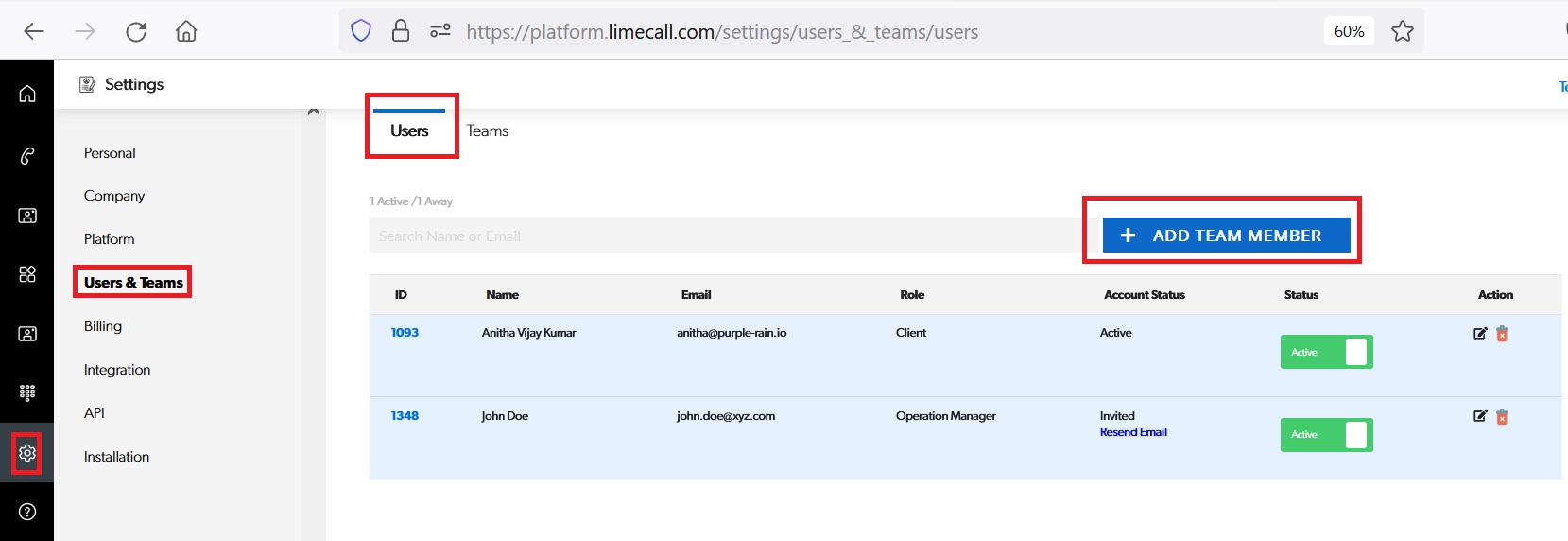Screen dimensions: 1568x541
Task: Open browser zoom level 60% indicator
Action: click(x=1349, y=31)
